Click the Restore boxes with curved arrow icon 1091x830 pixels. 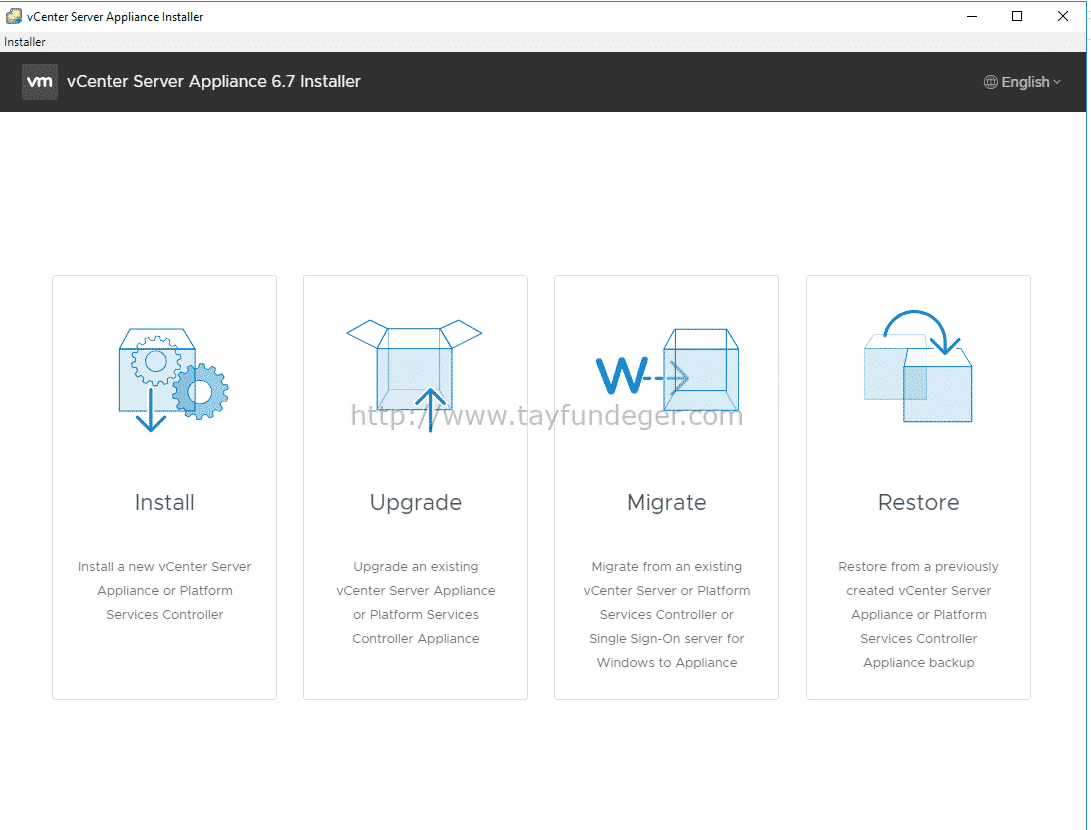coord(918,366)
